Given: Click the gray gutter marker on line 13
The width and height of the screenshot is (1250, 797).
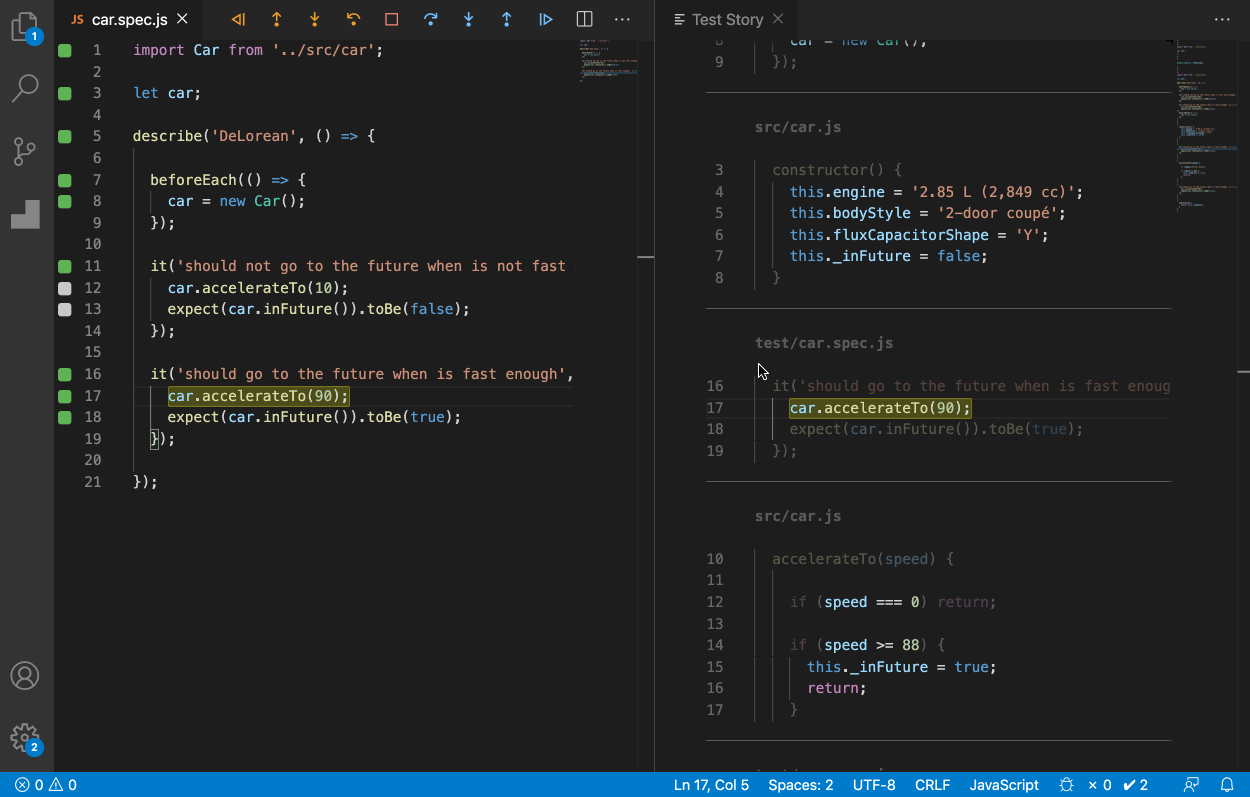Looking at the screenshot, I should tap(65, 310).
